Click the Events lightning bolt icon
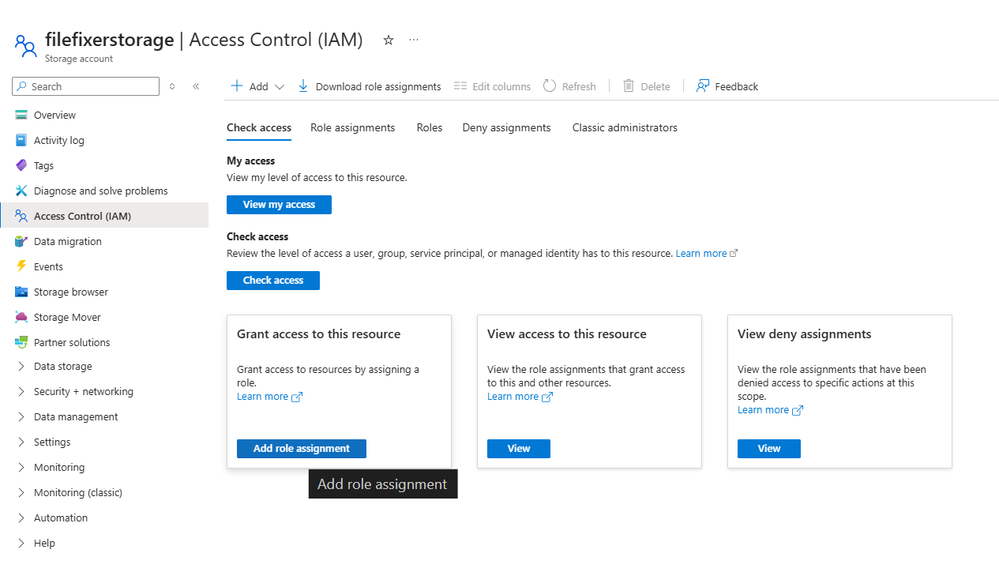The height and width of the screenshot is (588, 999). click(21, 266)
